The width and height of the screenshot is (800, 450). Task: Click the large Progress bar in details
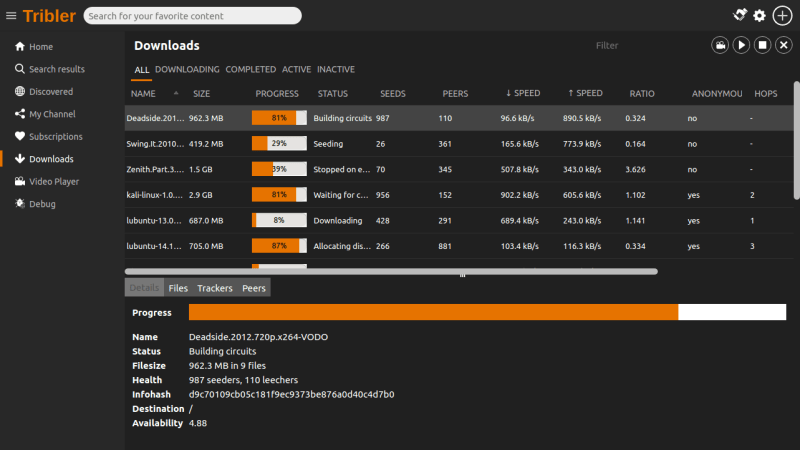coord(487,312)
